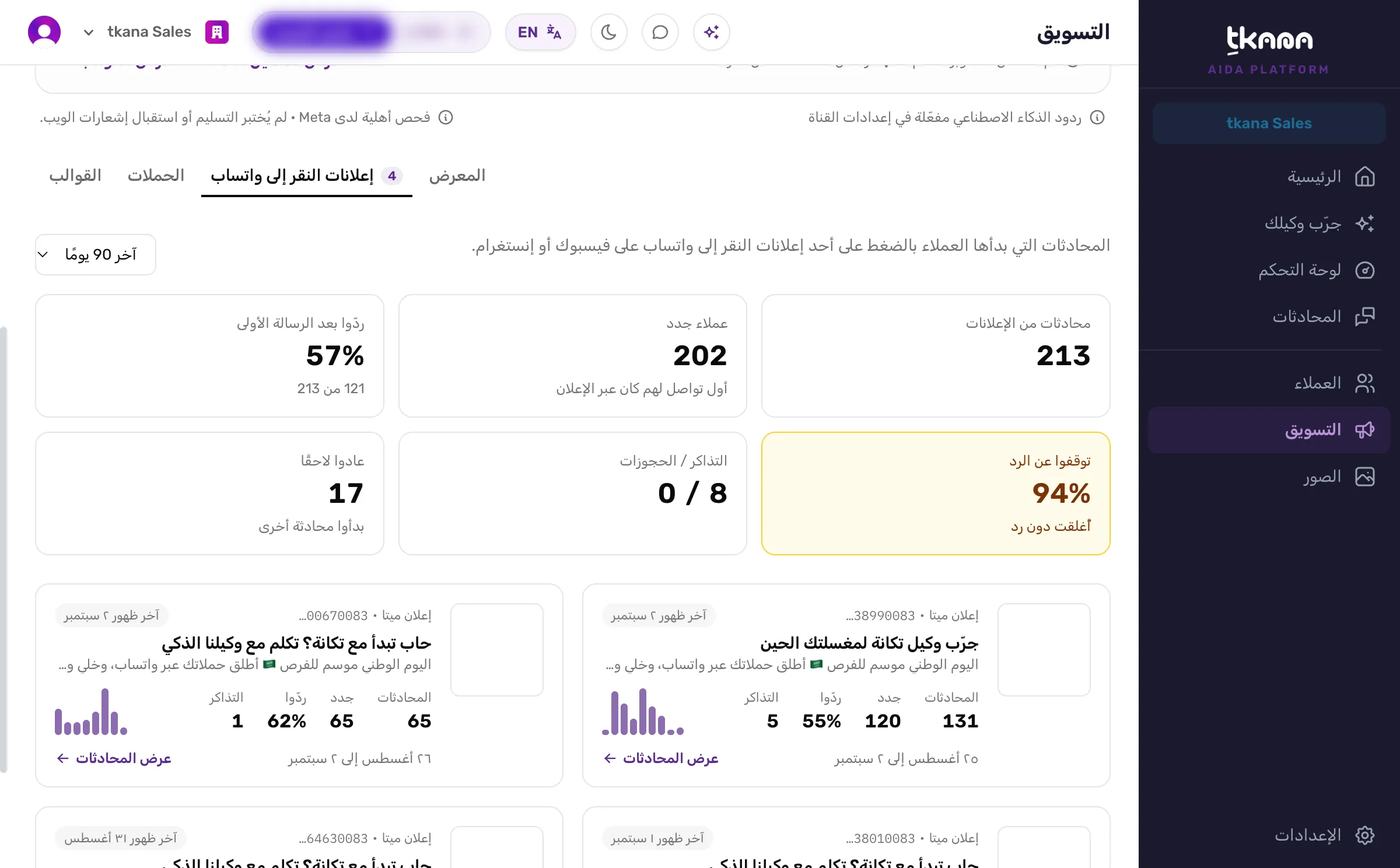Open المحادثات conversations in sidebar
The width and height of the screenshot is (1400, 868).
click(x=1269, y=316)
